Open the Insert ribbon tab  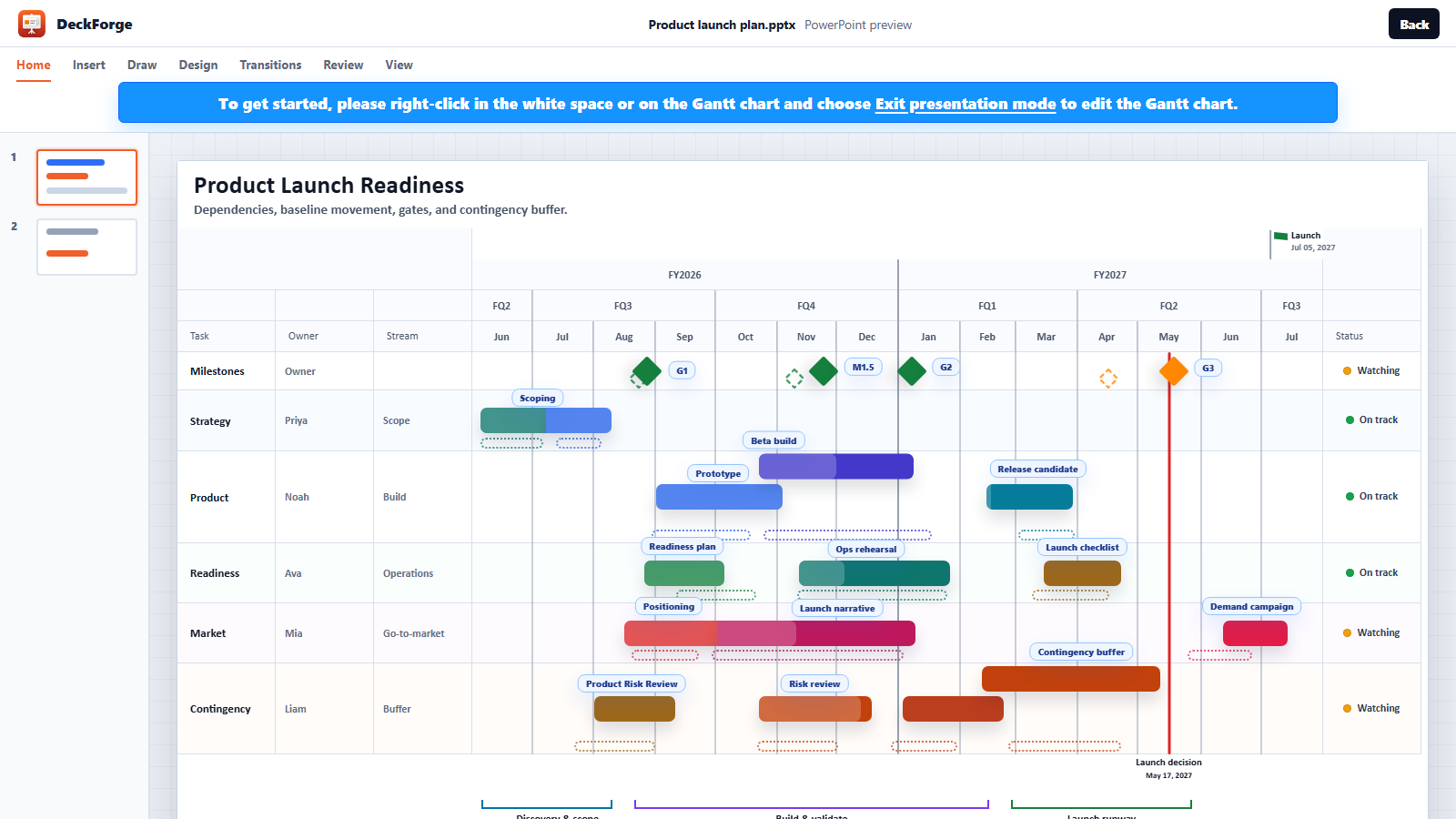coord(89,65)
